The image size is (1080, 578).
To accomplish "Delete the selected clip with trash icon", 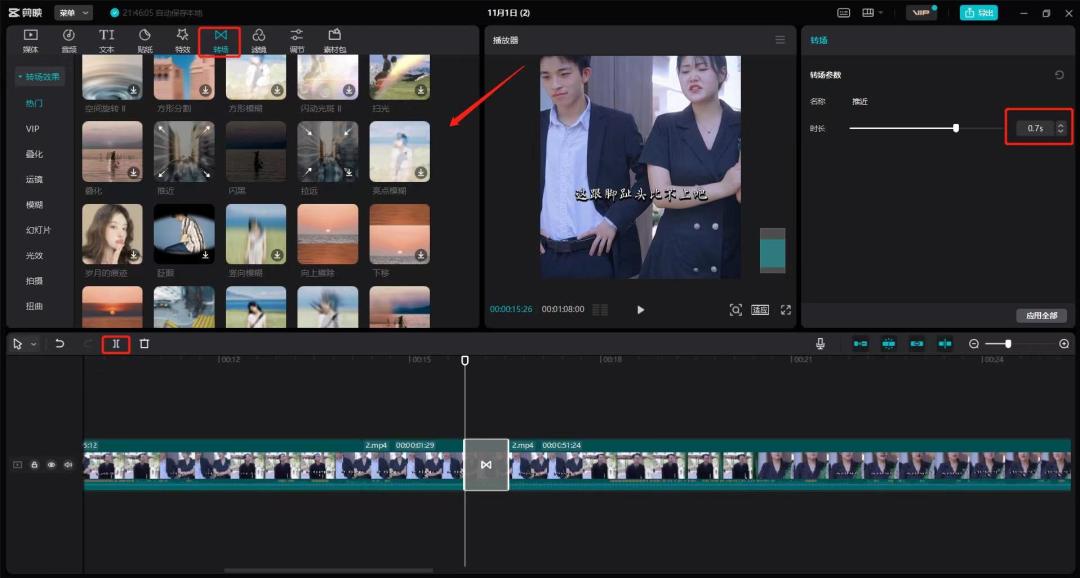I will [144, 344].
